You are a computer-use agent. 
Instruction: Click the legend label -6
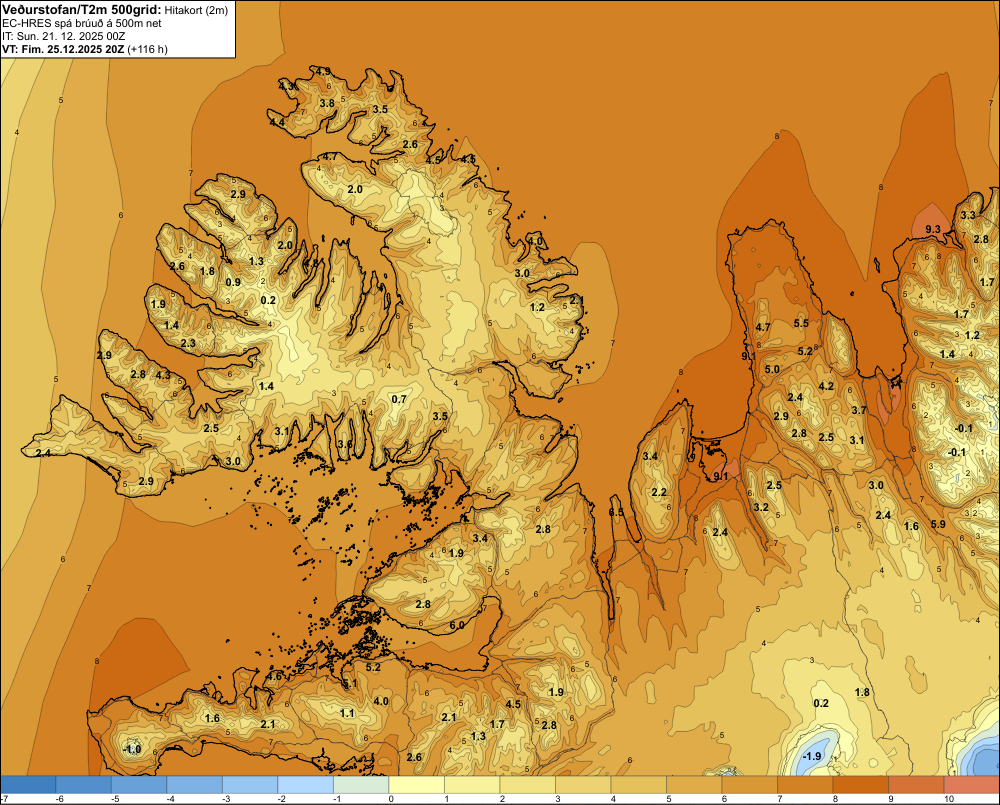[60, 799]
